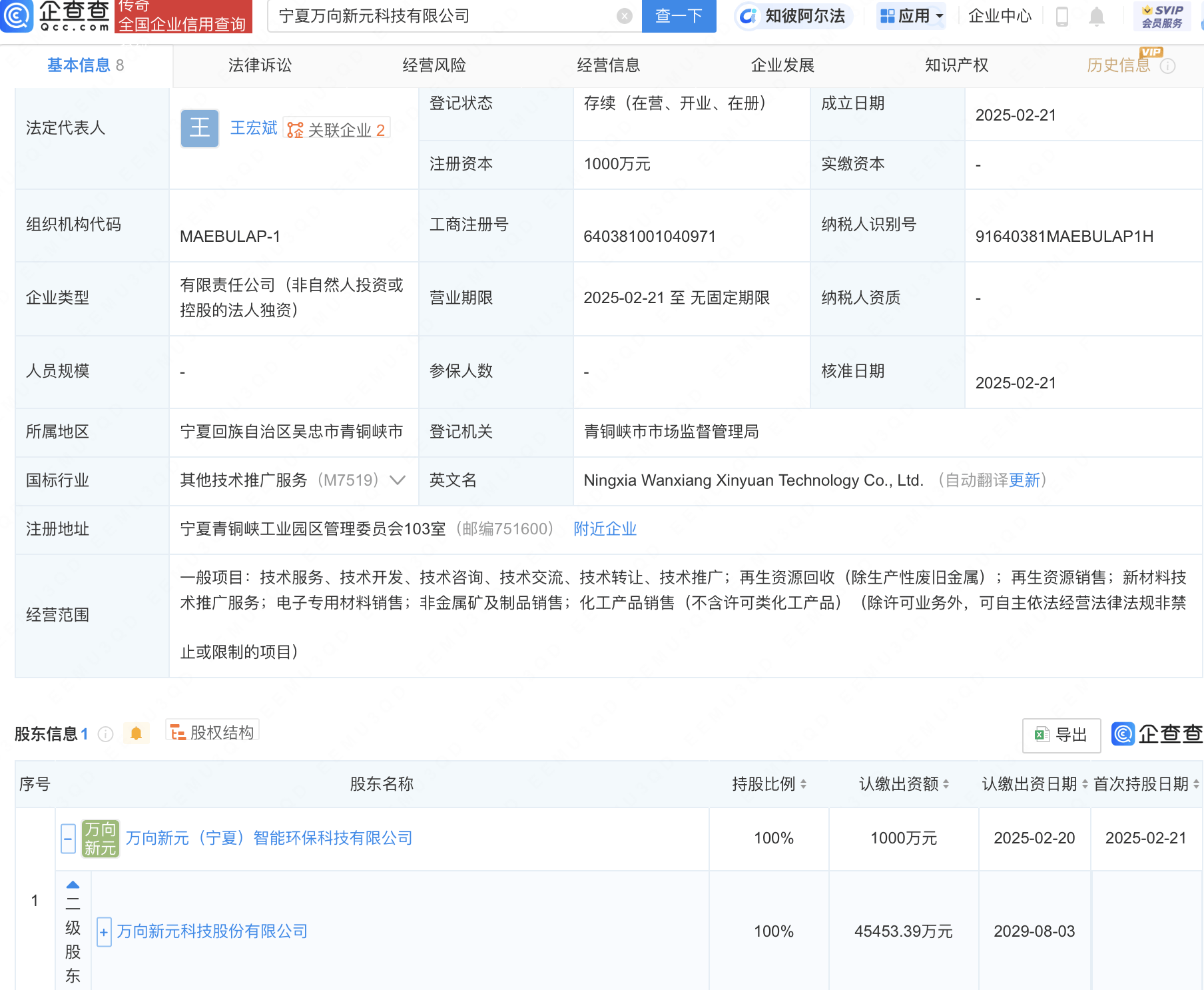This screenshot has height=990, width=1204.
Task: Select English name Ningxia Wanxiang Xinyuan Technology
Action: [x=753, y=480]
